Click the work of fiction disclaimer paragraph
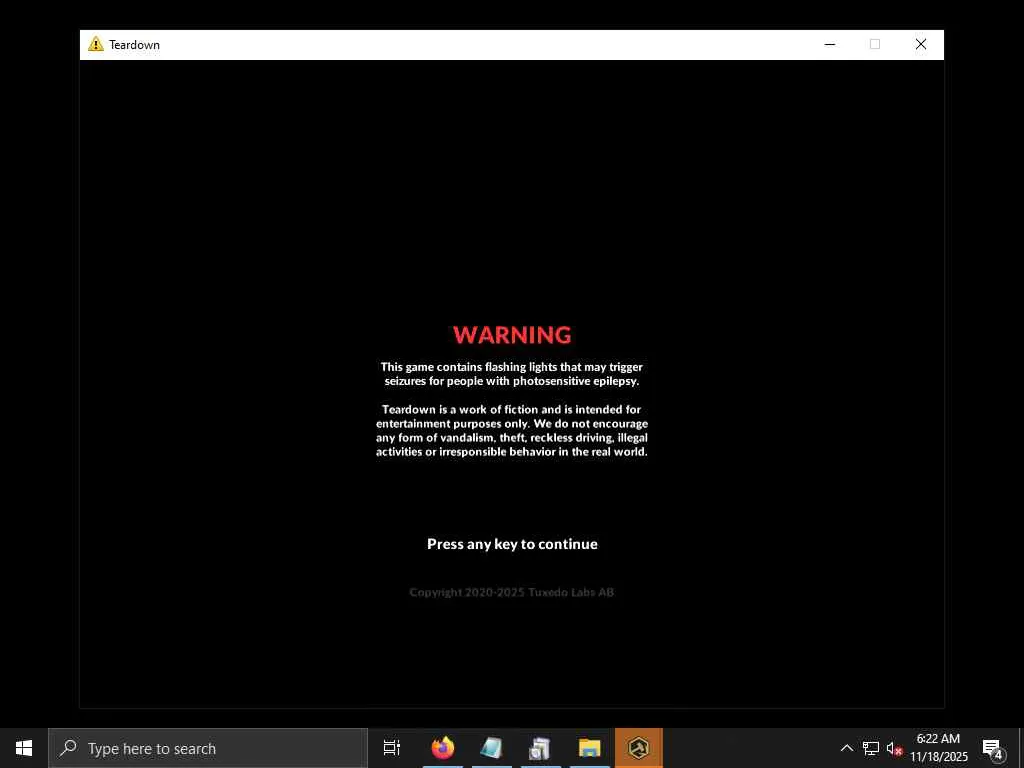1024x768 pixels. click(512, 430)
